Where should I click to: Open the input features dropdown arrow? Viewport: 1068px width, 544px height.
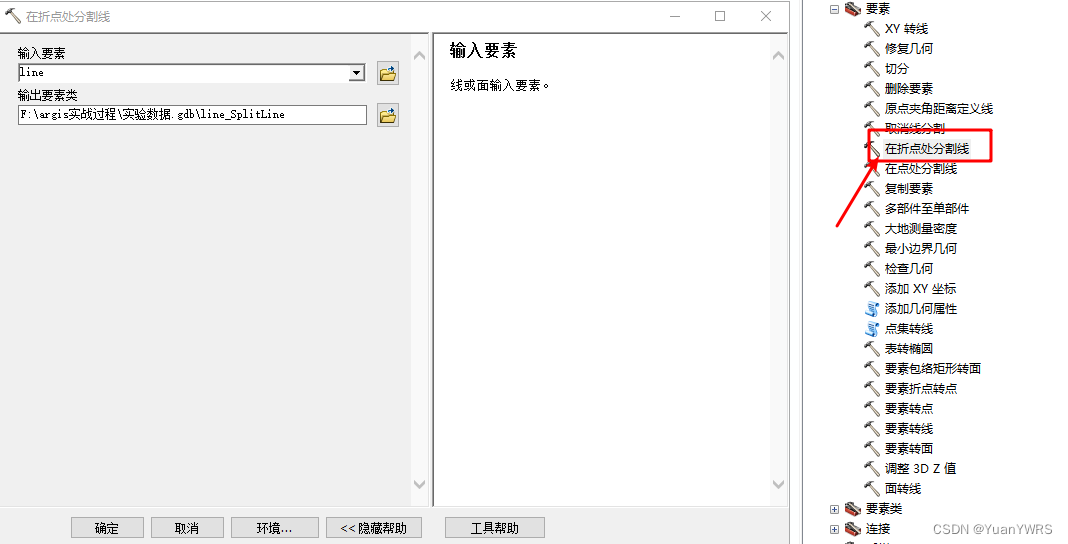(357, 73)
